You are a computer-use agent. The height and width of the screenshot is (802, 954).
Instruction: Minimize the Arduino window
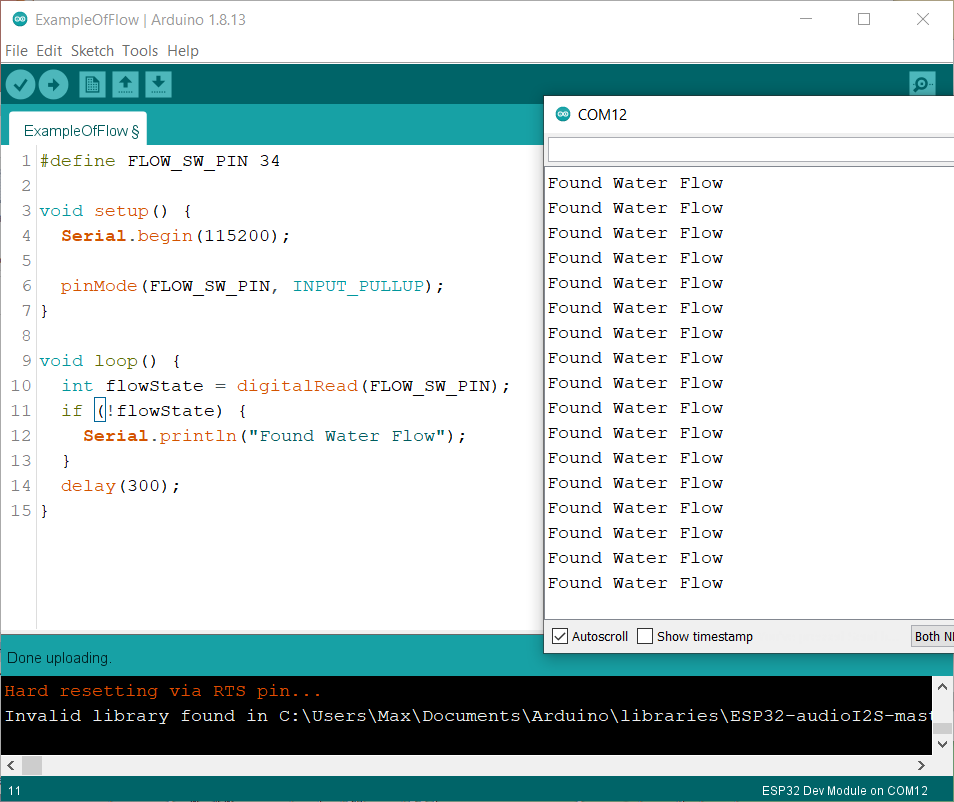point(806,19)
